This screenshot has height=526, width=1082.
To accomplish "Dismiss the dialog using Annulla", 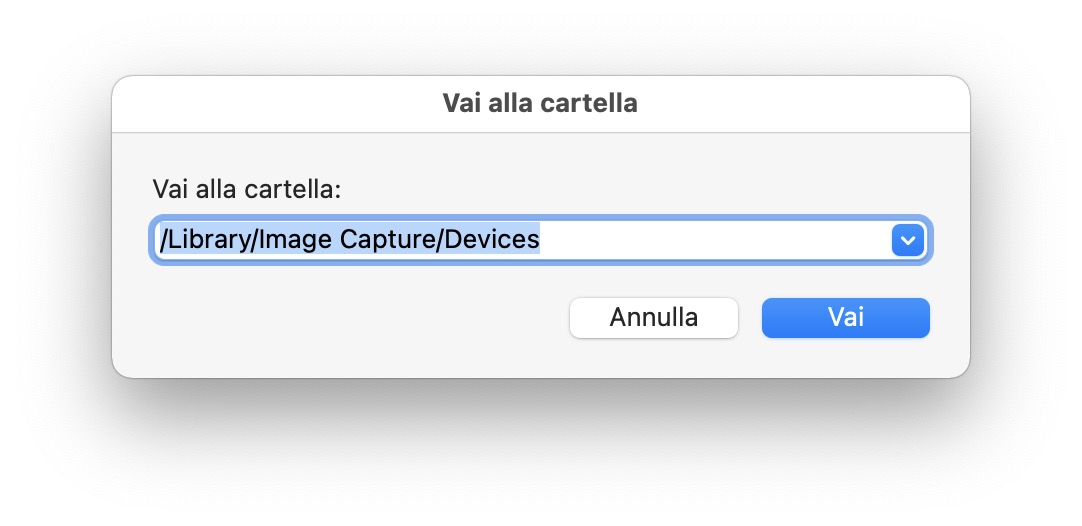I will coord(654,318).
